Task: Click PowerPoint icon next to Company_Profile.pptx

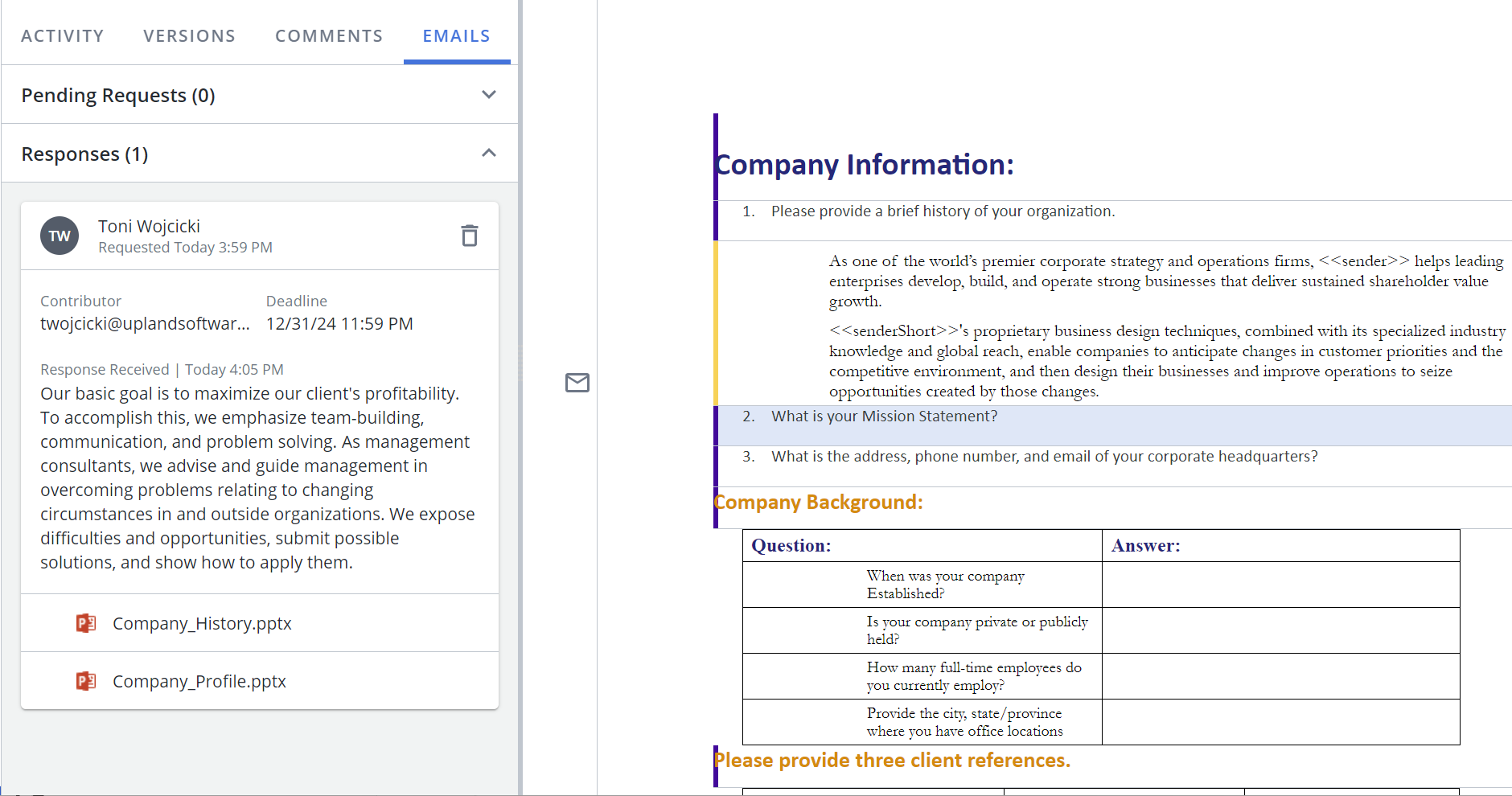Action: click(x=86, y=681)
